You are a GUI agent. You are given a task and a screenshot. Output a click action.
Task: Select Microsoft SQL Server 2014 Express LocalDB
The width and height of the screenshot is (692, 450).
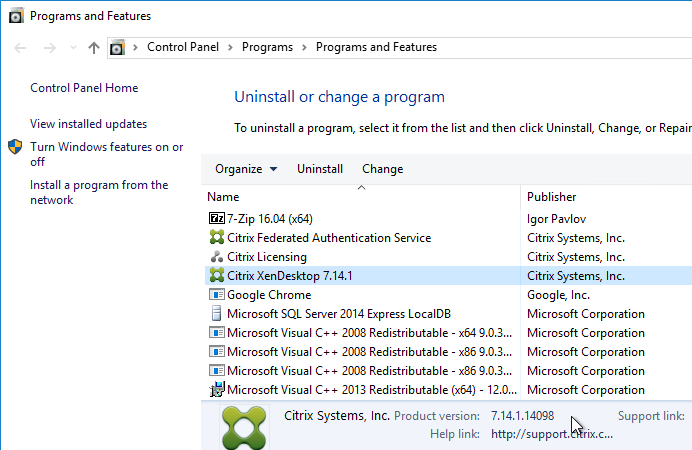[339, 314]
